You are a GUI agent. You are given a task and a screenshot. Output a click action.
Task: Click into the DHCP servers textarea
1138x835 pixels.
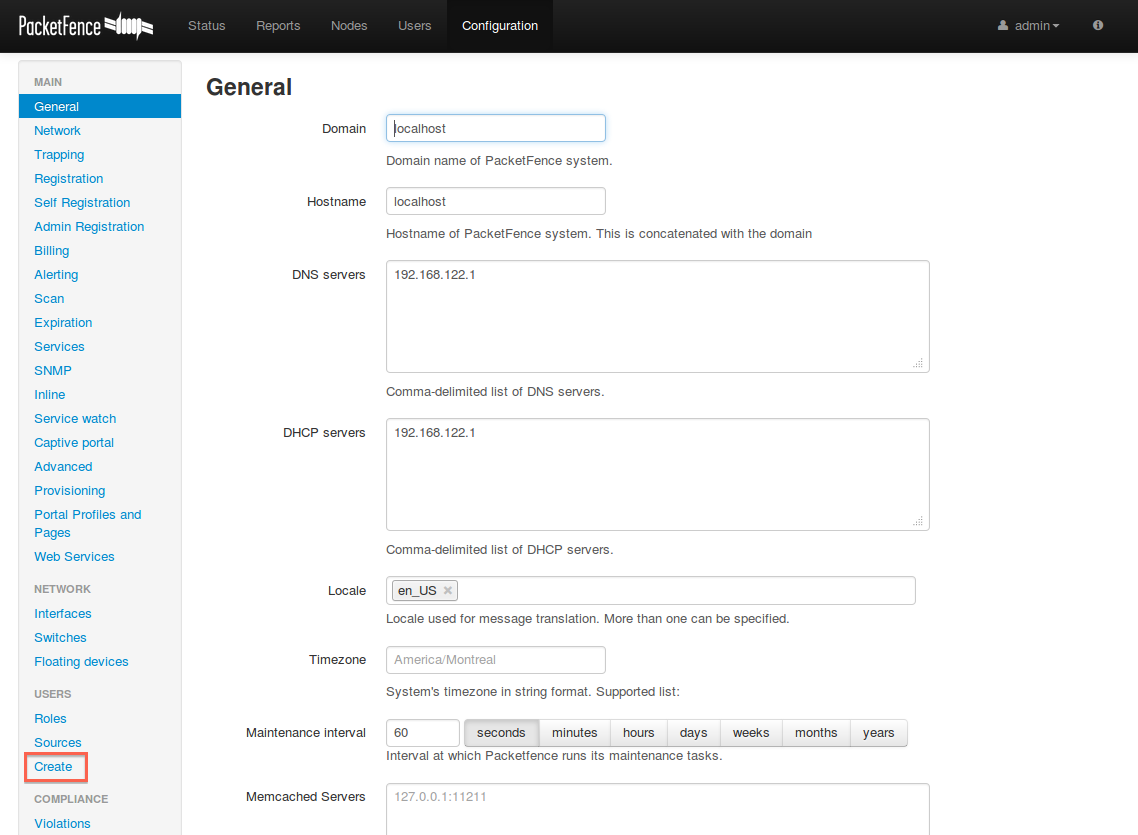(658, 474)
